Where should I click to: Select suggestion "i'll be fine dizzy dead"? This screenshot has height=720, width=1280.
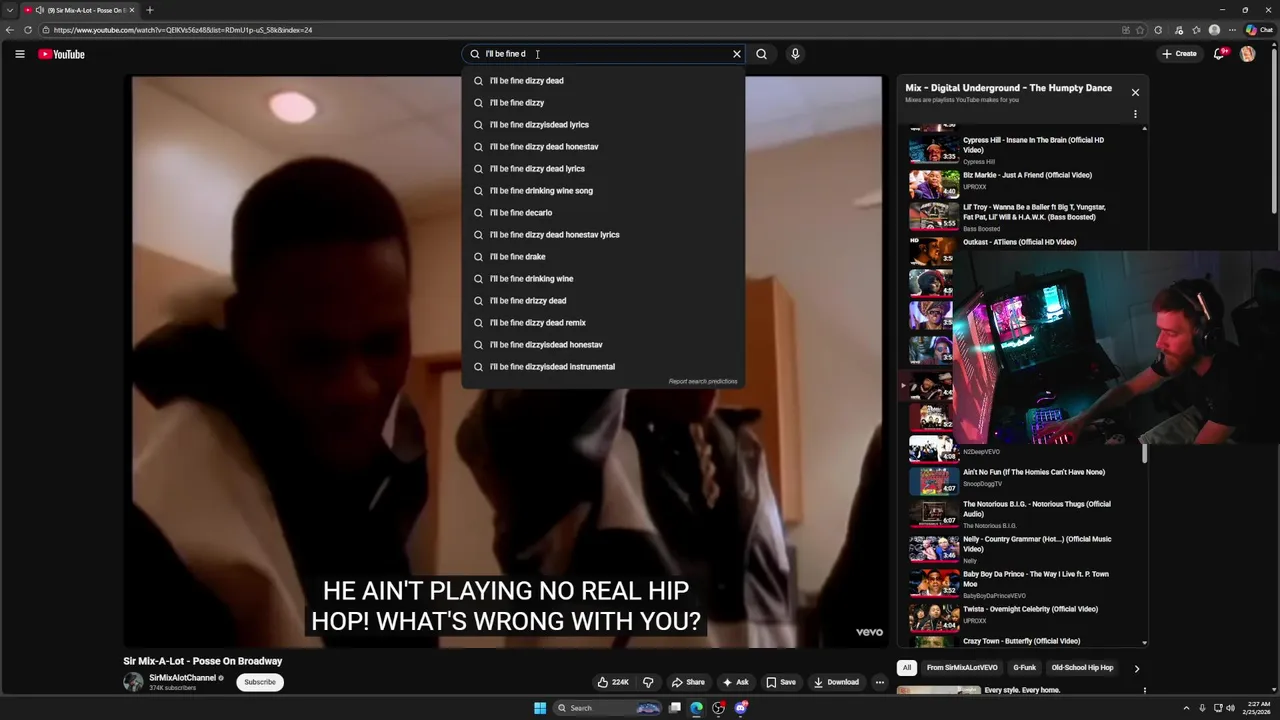tap(603, 81)
